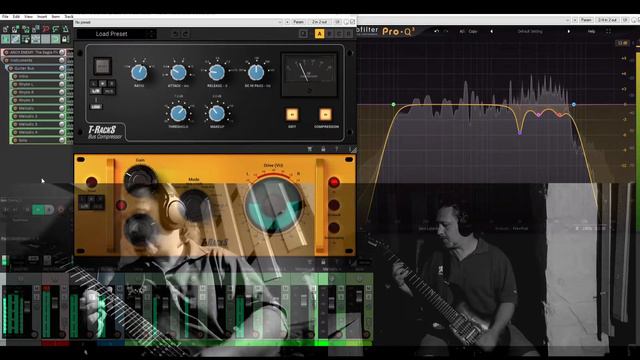Click Bus Compressor redo icon

(x=185, y=34)
